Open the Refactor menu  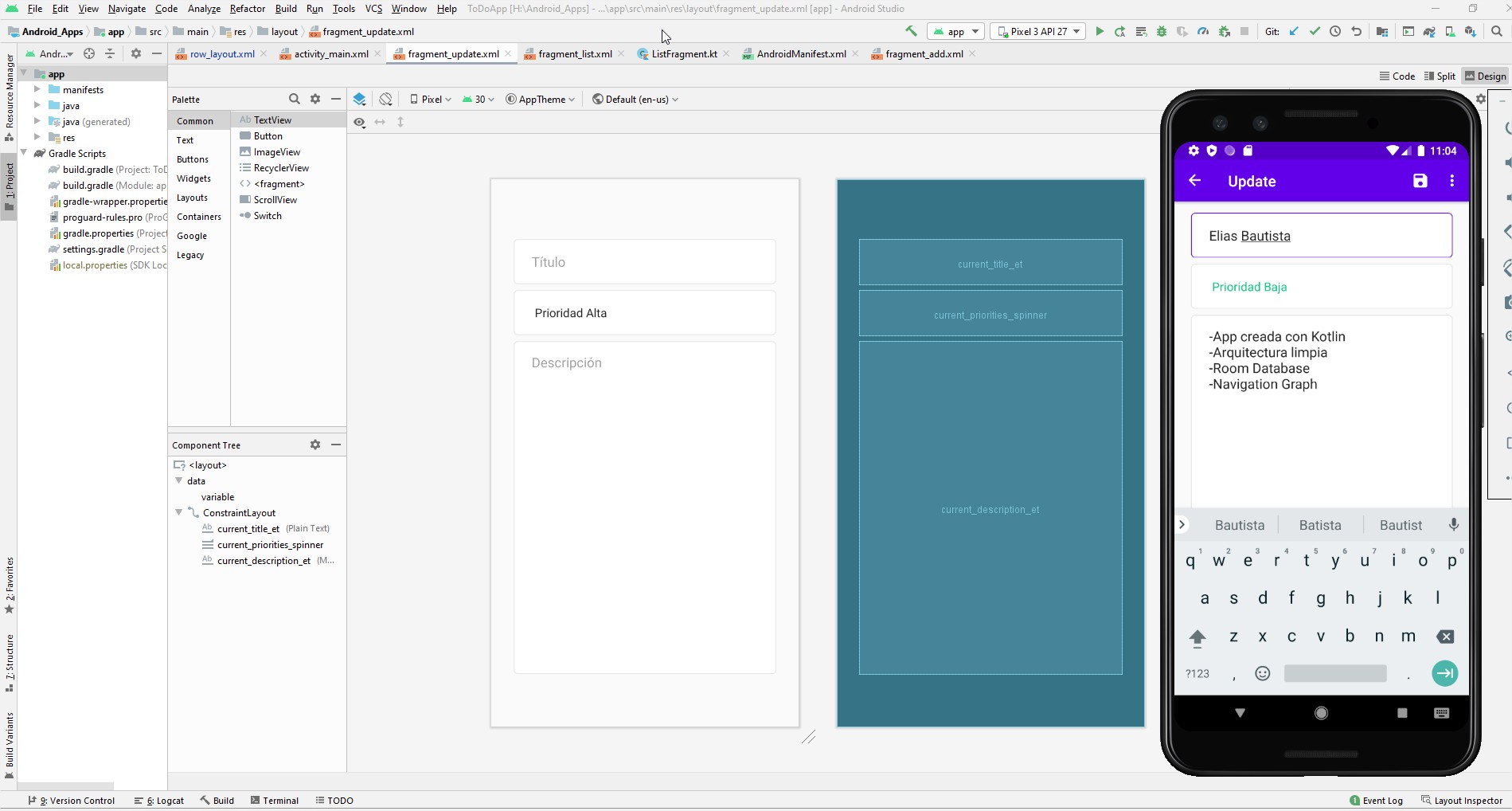coord(247,9)
